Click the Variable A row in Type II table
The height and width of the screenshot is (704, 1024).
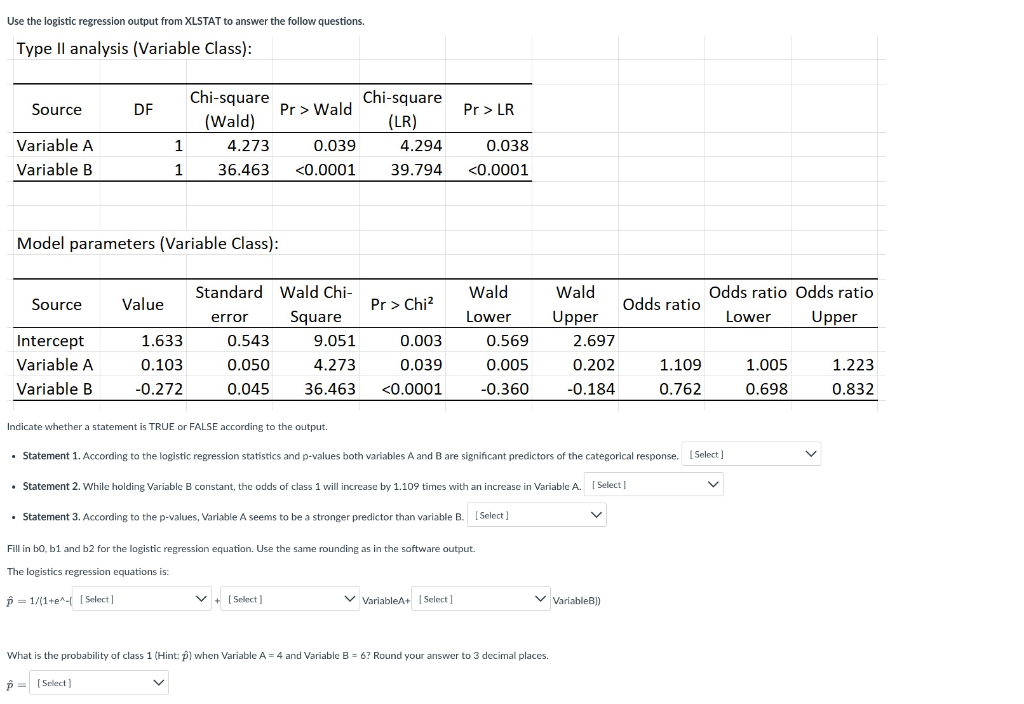pos(55,145)
